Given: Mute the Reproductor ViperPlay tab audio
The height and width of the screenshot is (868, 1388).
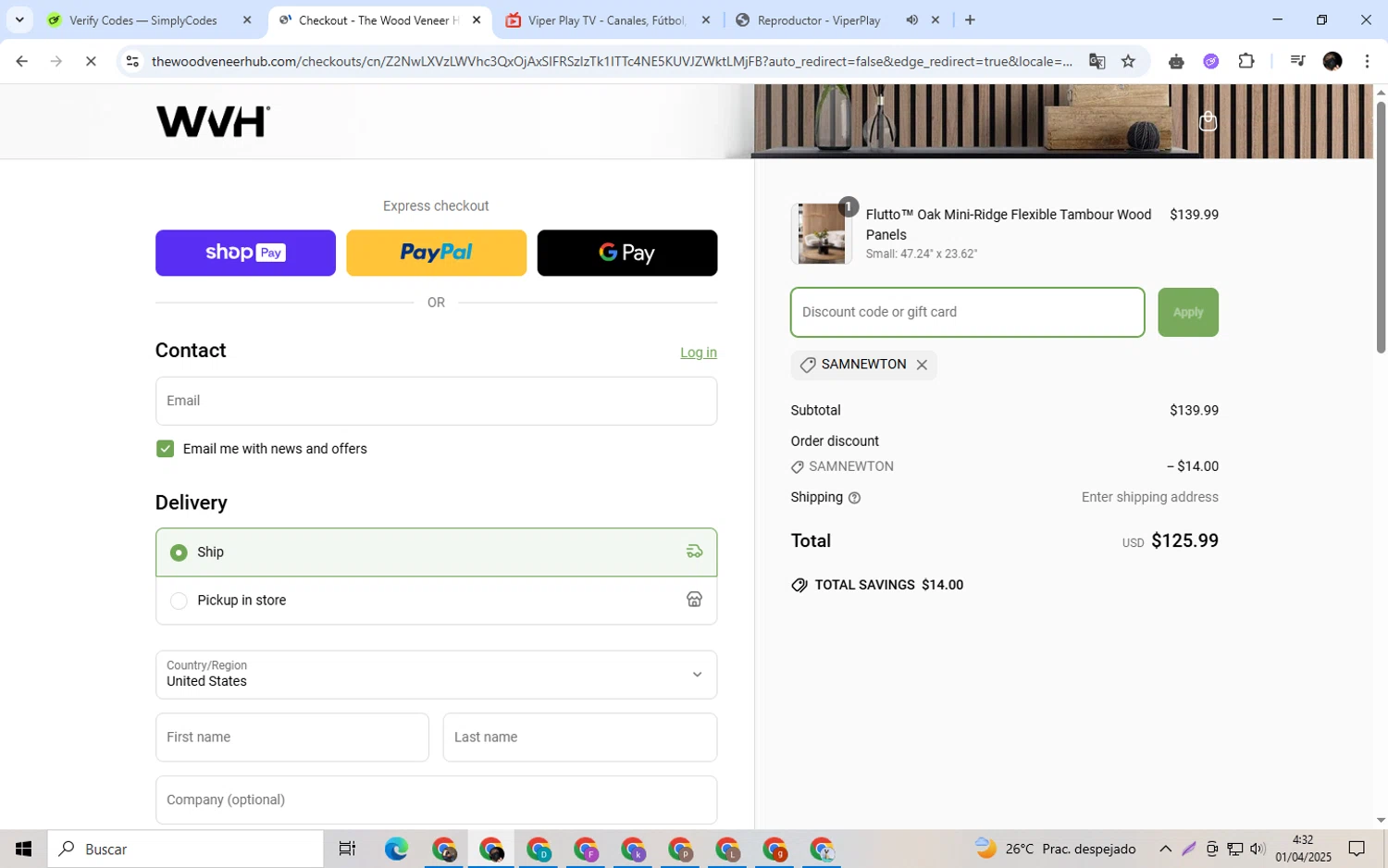Looking at the screenshot, I should click(911, 19).
